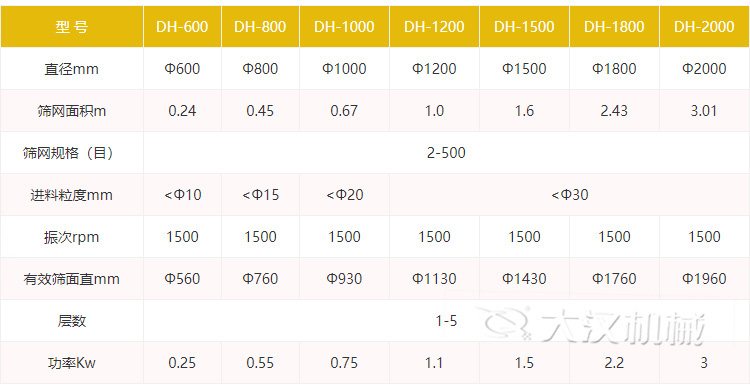Click the 筛网面积m row label
This screenshot has width=750, height=387.
point(72,111)
